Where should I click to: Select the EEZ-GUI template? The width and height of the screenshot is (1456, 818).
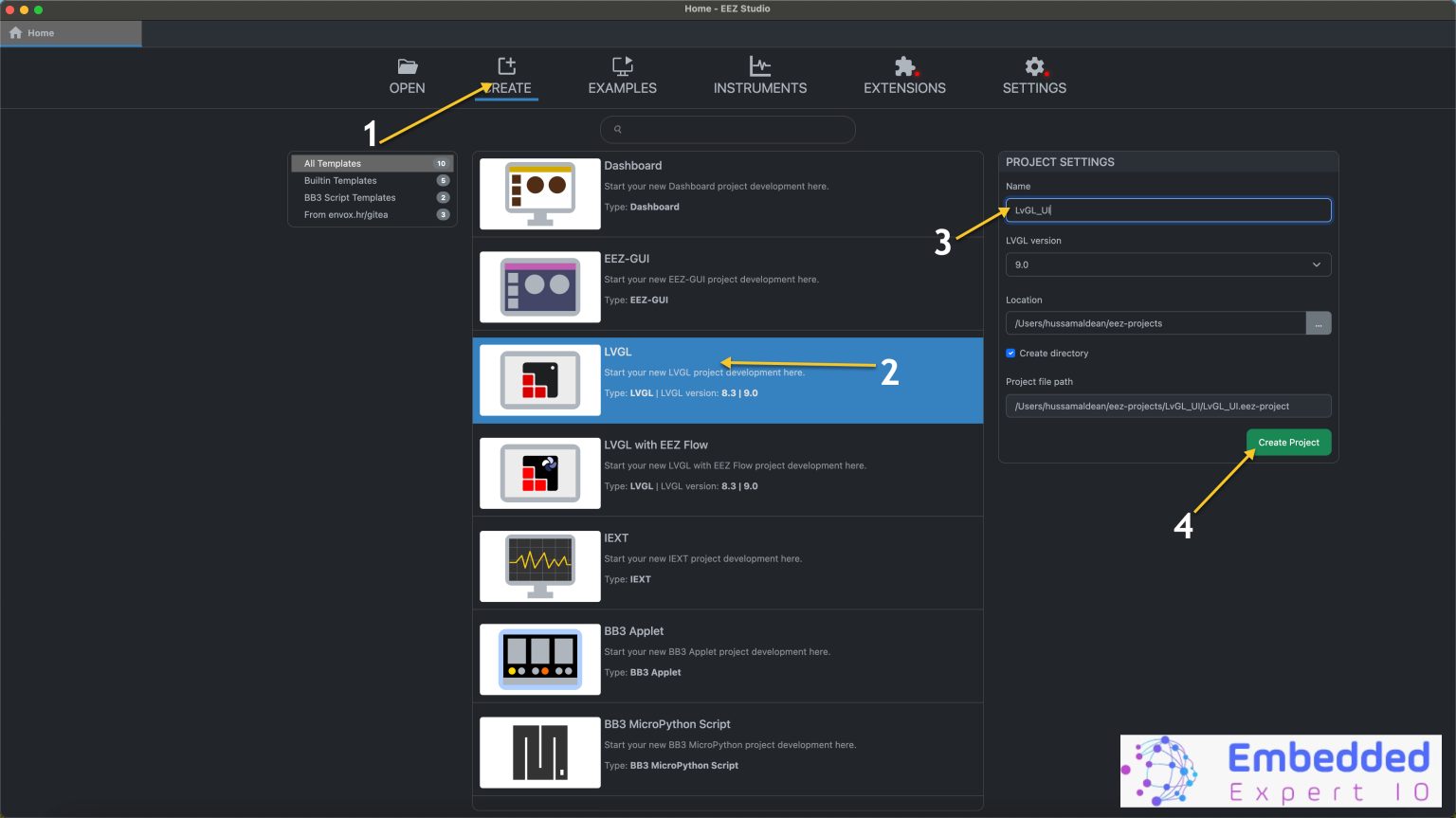(x=539, y=286)
